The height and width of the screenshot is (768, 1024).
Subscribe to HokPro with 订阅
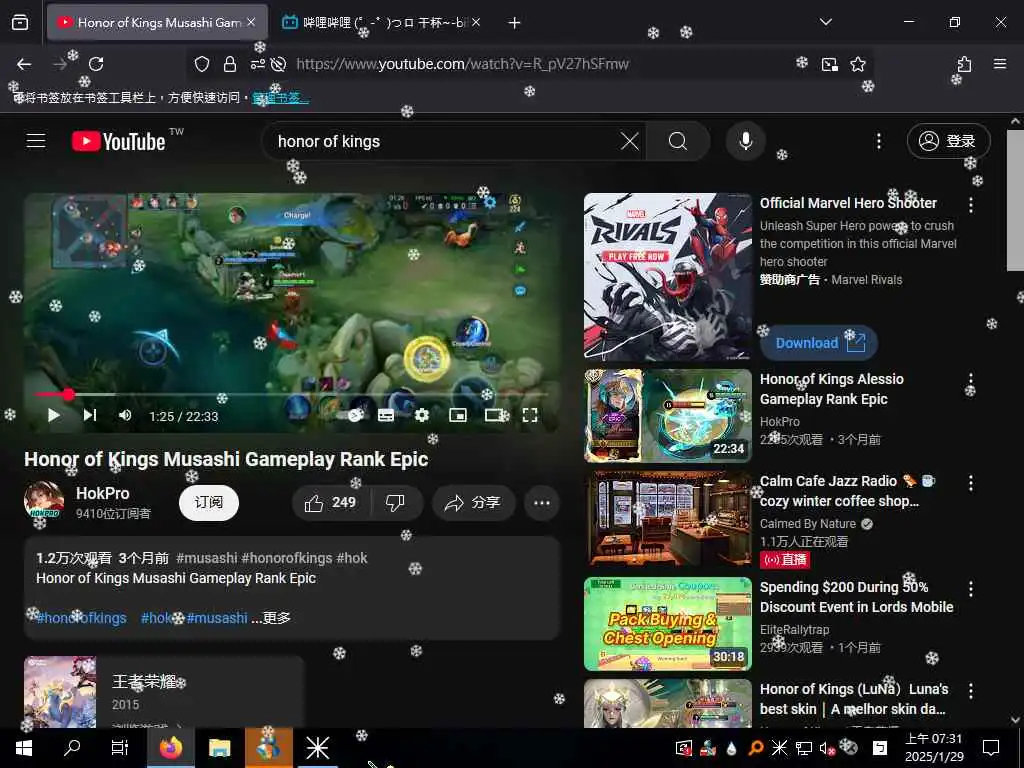point(209,503)
